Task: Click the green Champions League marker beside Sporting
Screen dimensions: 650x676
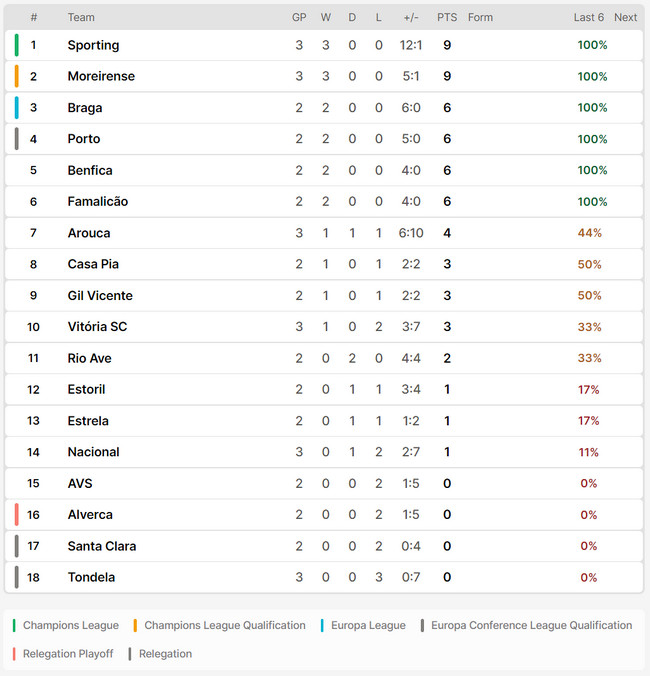Action: pos(16,45)
